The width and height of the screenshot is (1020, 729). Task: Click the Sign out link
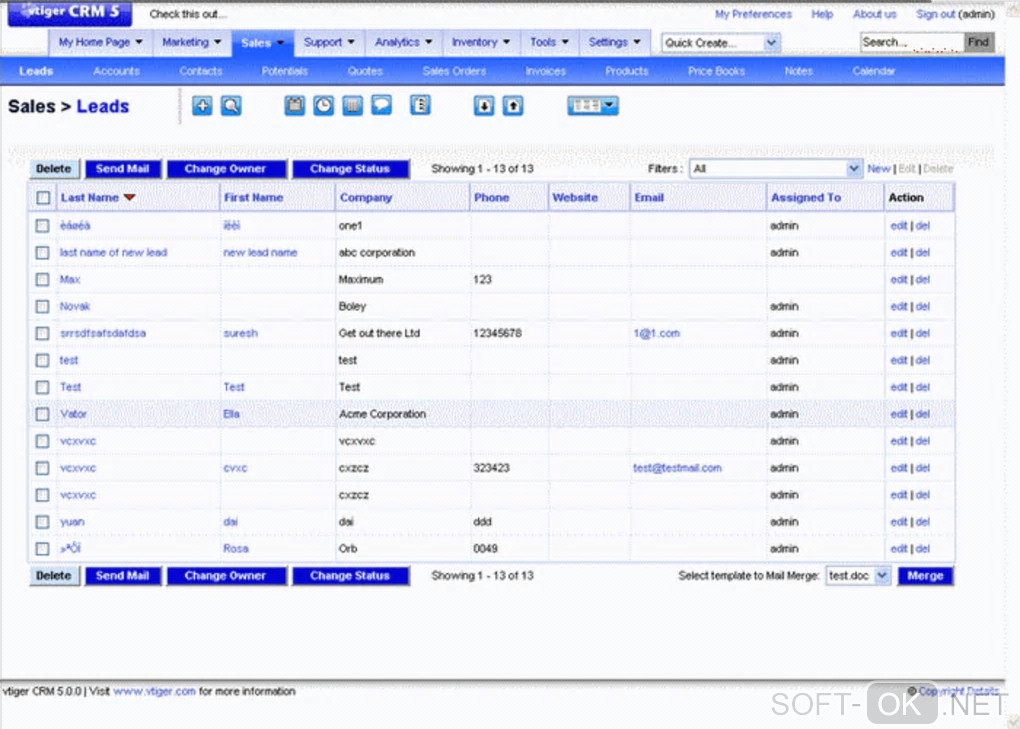pyautogui.click(x=936, y=14)
